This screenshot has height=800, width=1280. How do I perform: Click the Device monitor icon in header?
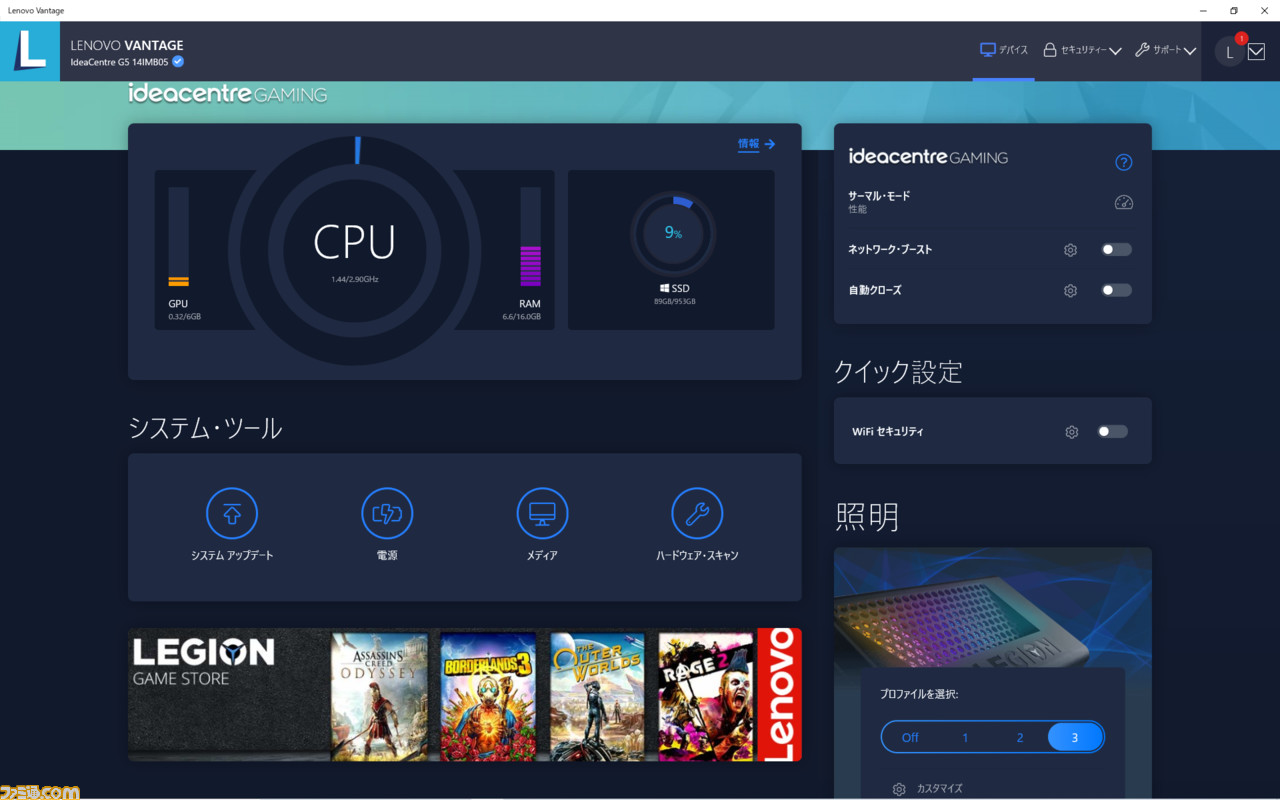[x=987, y=49]
